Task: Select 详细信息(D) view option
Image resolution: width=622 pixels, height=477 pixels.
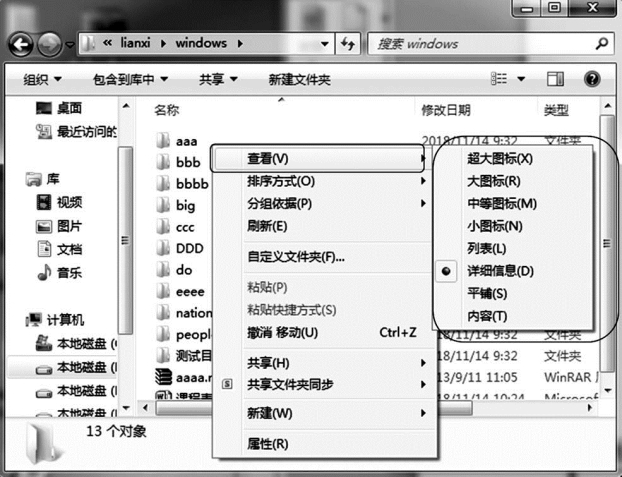Action: click(514, 271)
